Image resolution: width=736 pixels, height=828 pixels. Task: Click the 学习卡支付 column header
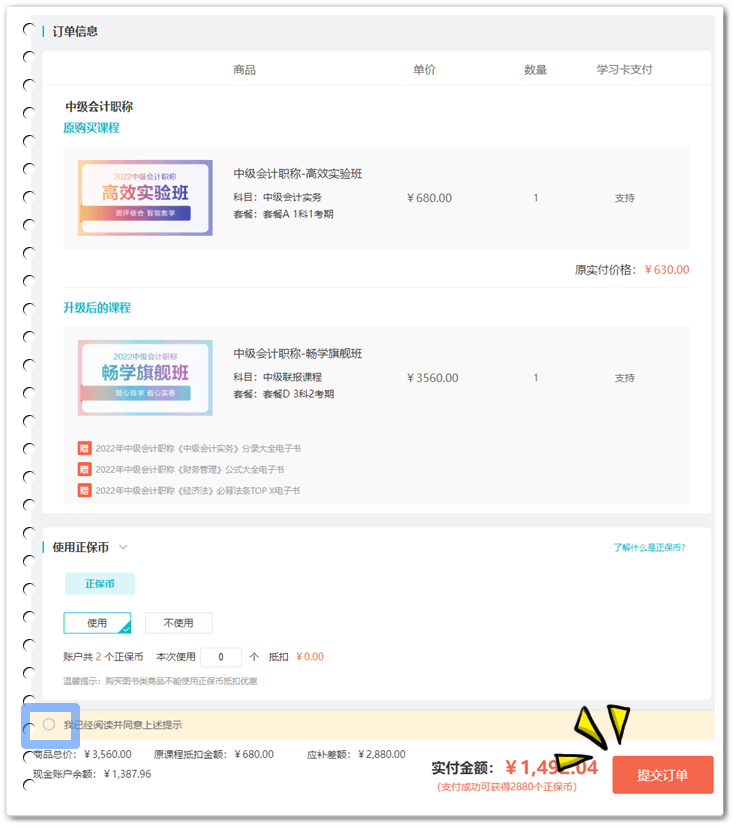pos(624,70)
